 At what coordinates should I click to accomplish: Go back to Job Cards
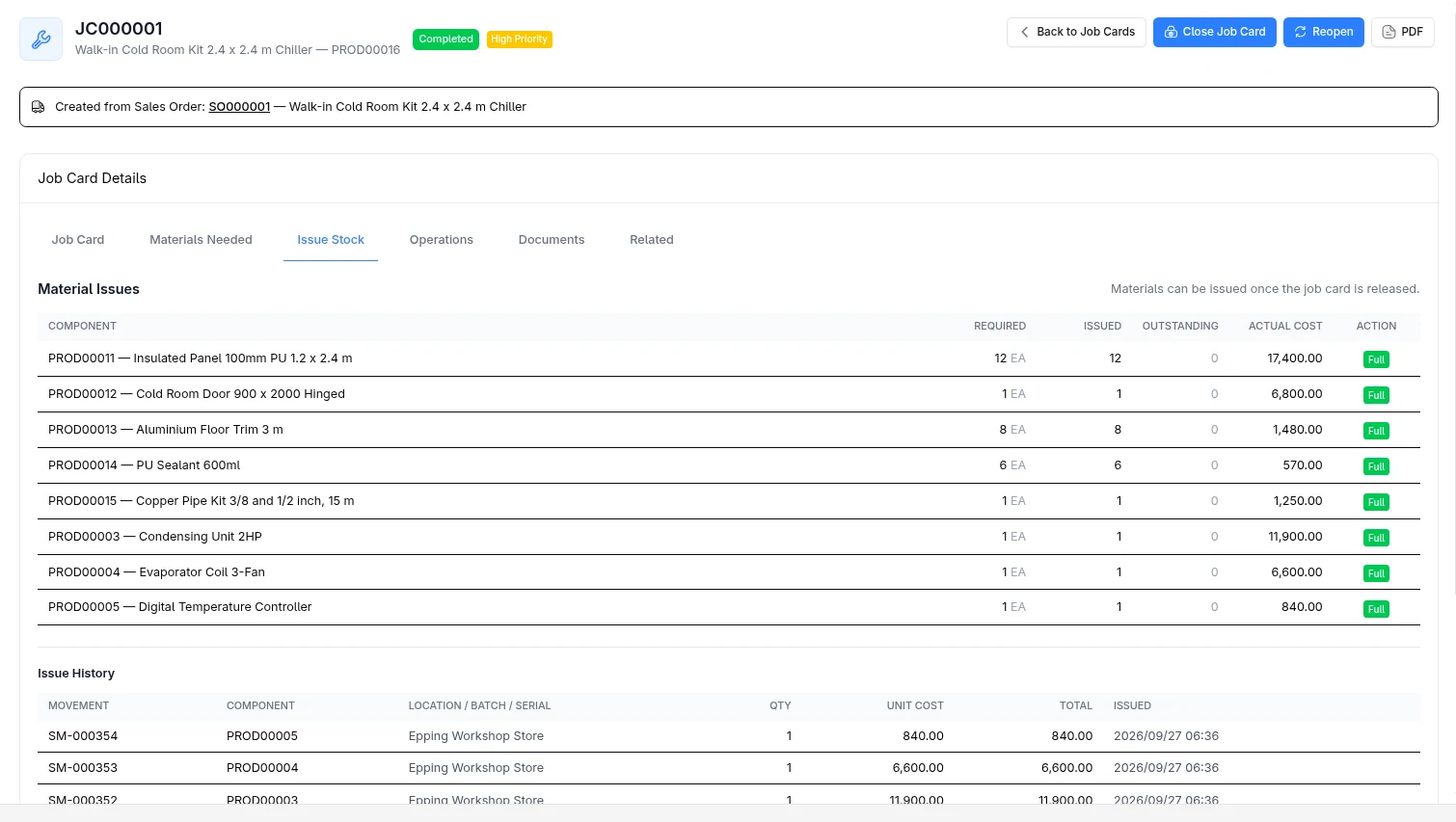tap(1076, 32)
